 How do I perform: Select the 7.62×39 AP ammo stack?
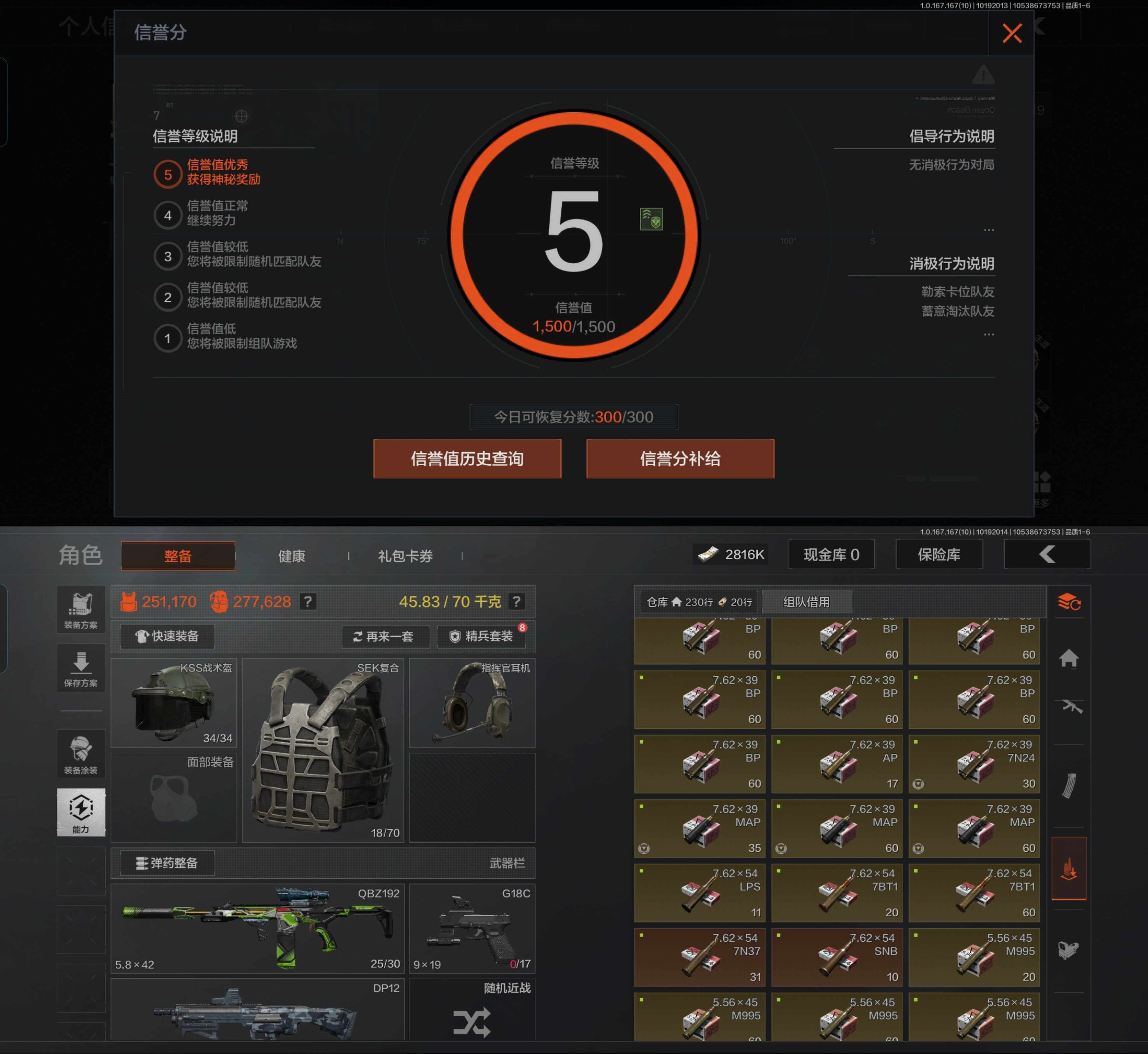[836, 764]
